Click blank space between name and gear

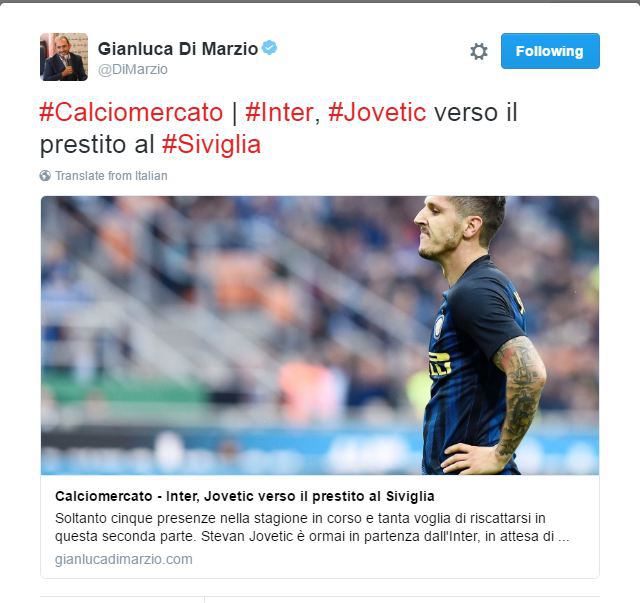click(371, 53)
